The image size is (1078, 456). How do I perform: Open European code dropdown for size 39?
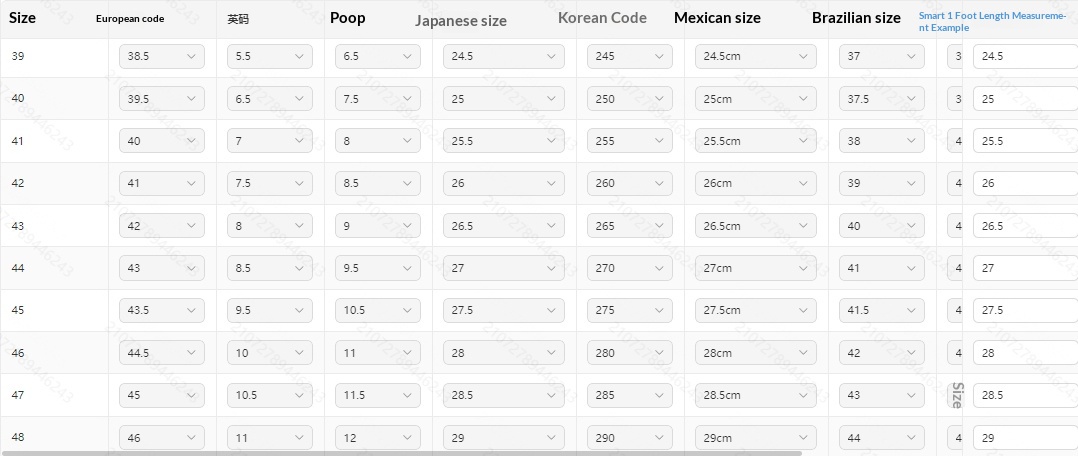[161, 57]
